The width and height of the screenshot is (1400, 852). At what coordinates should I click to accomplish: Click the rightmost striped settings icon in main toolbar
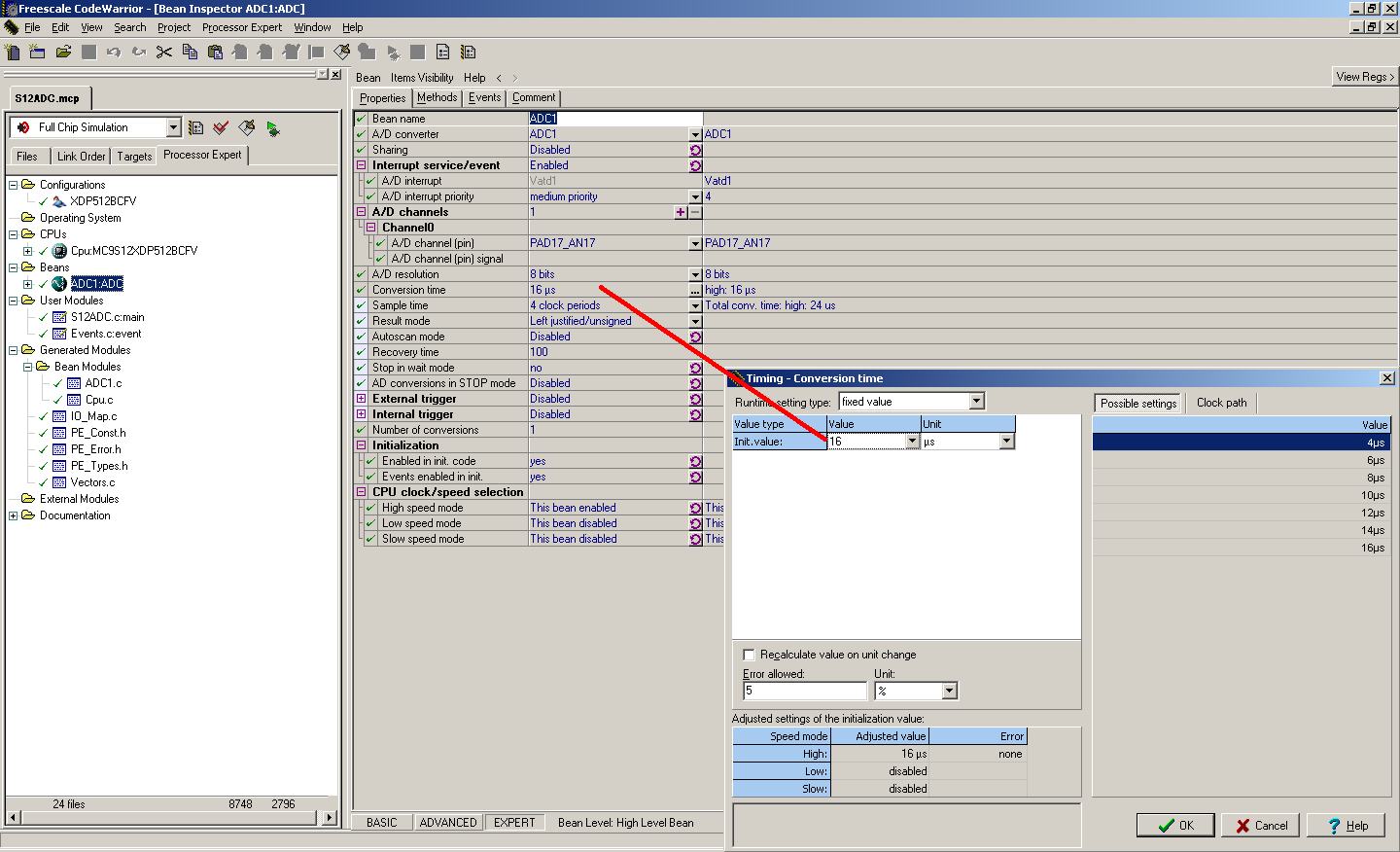(469, 52)
